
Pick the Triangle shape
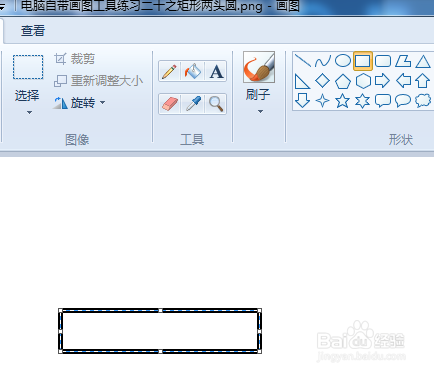pyautogui.click(x=423, y=61)
